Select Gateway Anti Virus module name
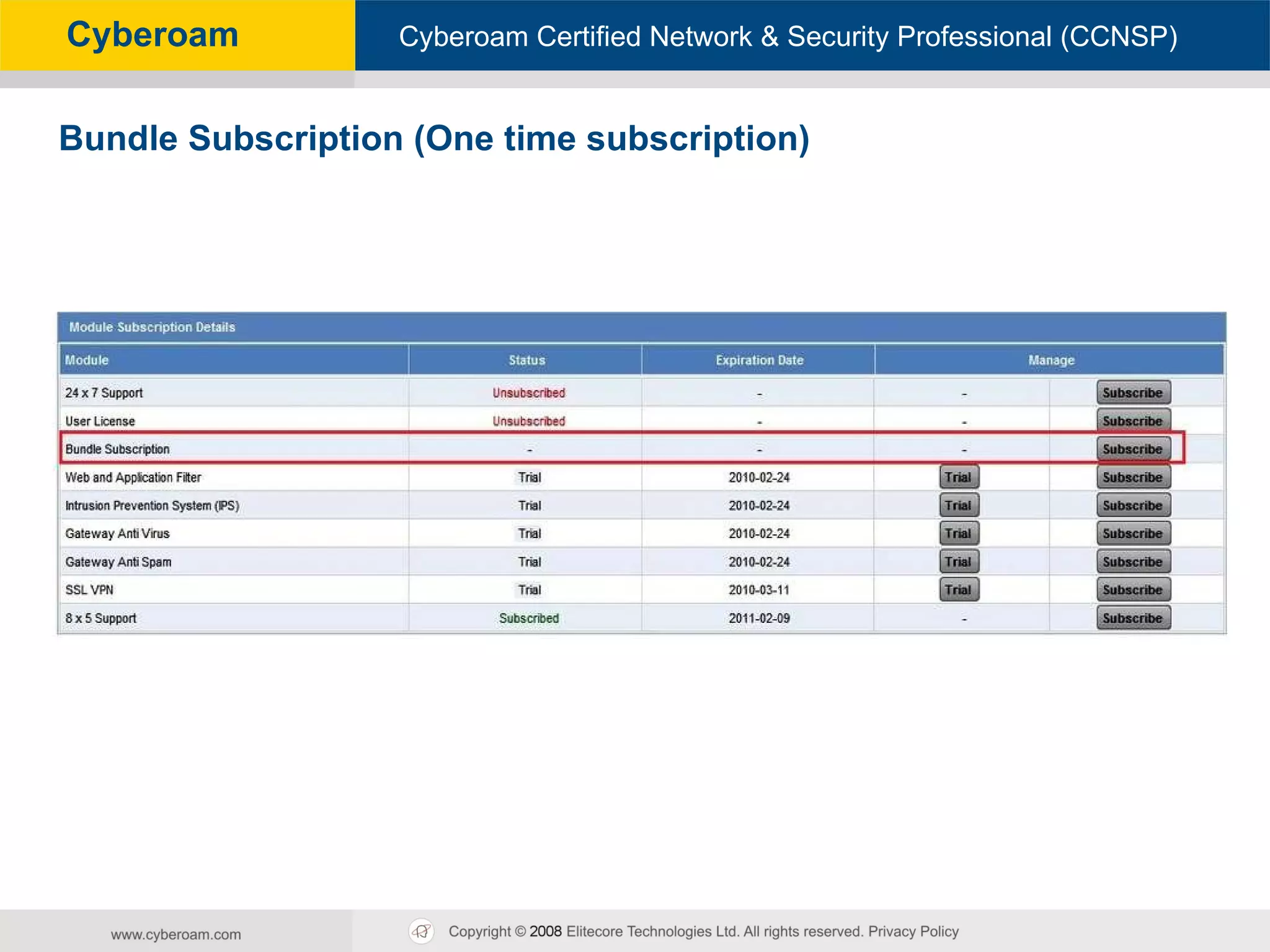 tap(117, 534)
